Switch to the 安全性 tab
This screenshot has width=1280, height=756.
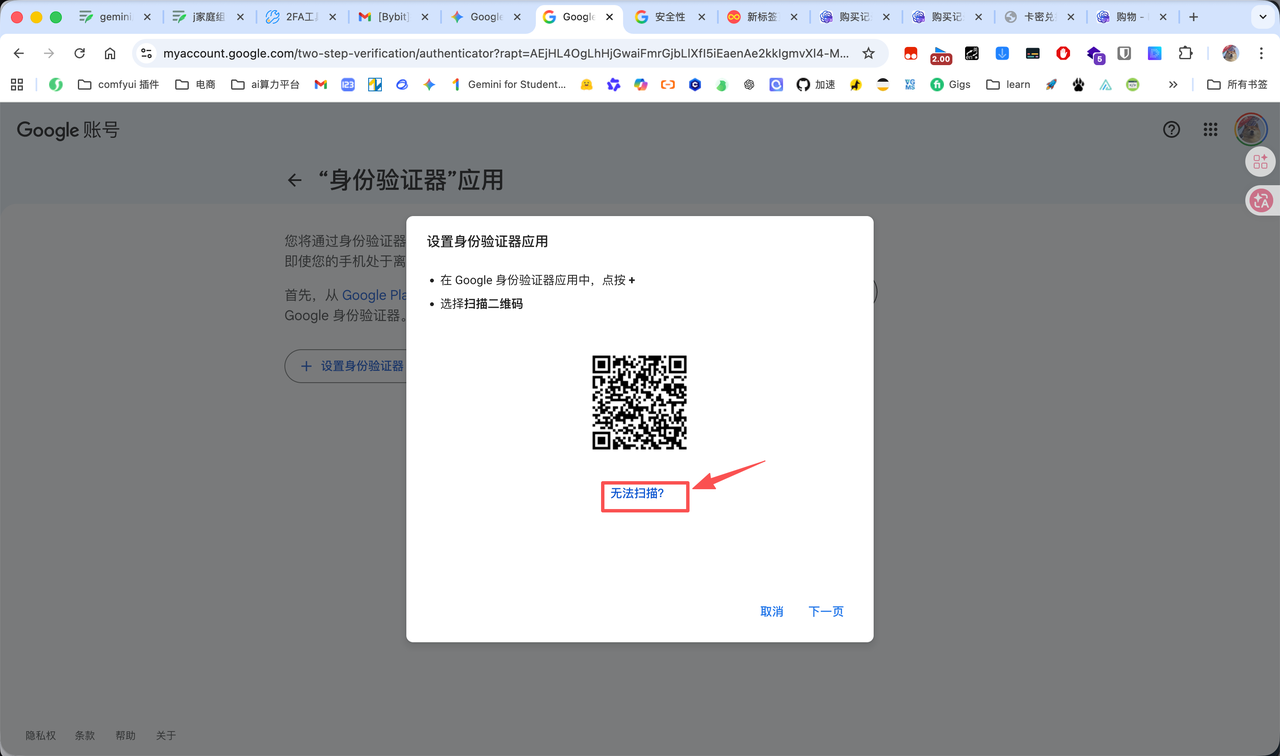[x=669, y=17]
